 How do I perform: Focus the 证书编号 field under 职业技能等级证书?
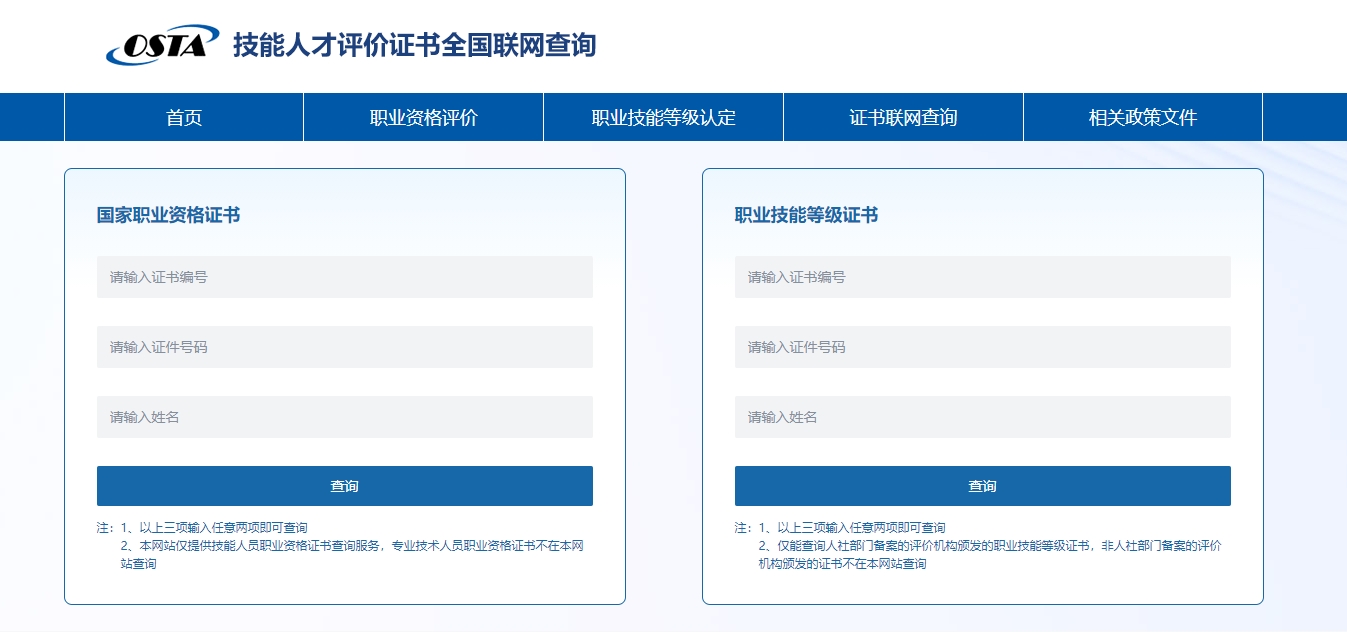(982, 277)
